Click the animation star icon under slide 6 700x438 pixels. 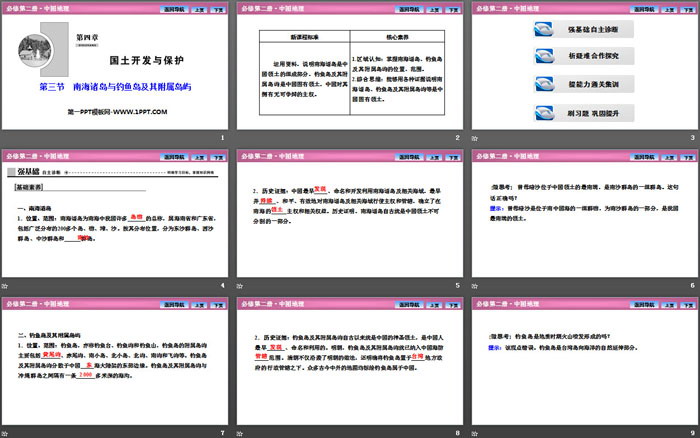[475, 286]
